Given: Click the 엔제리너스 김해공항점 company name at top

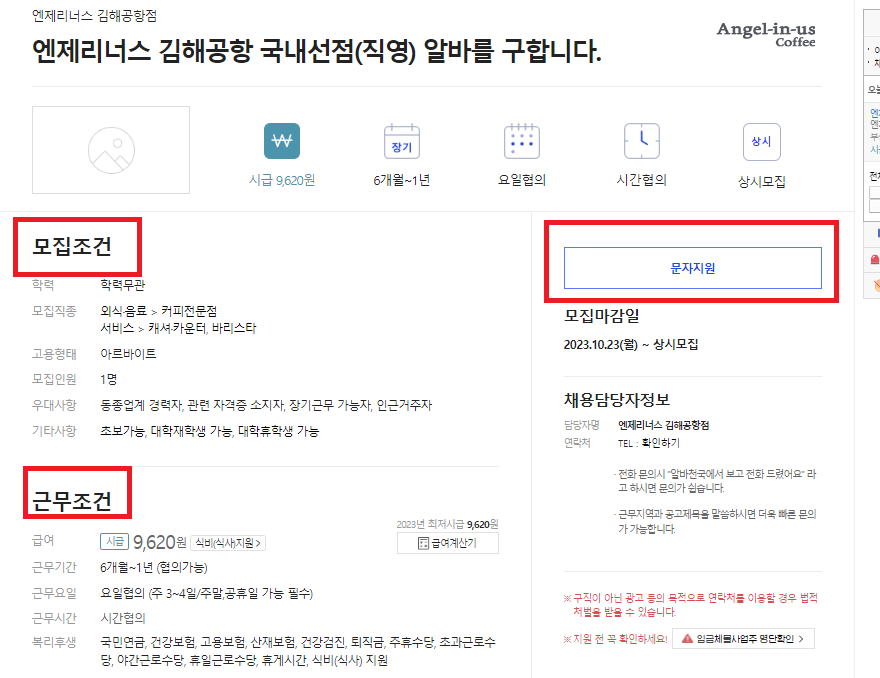Looking at the screenshot, I should 94,16.
